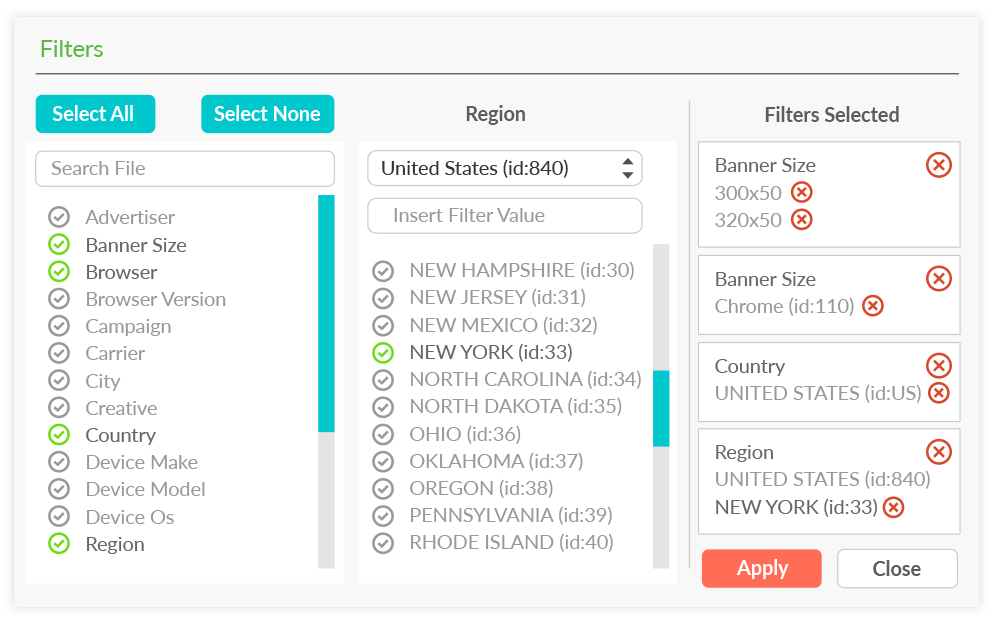Toggle the OHIO (id:36) region checkbox
Screen dimensions: 993x624
click(383, 434)
